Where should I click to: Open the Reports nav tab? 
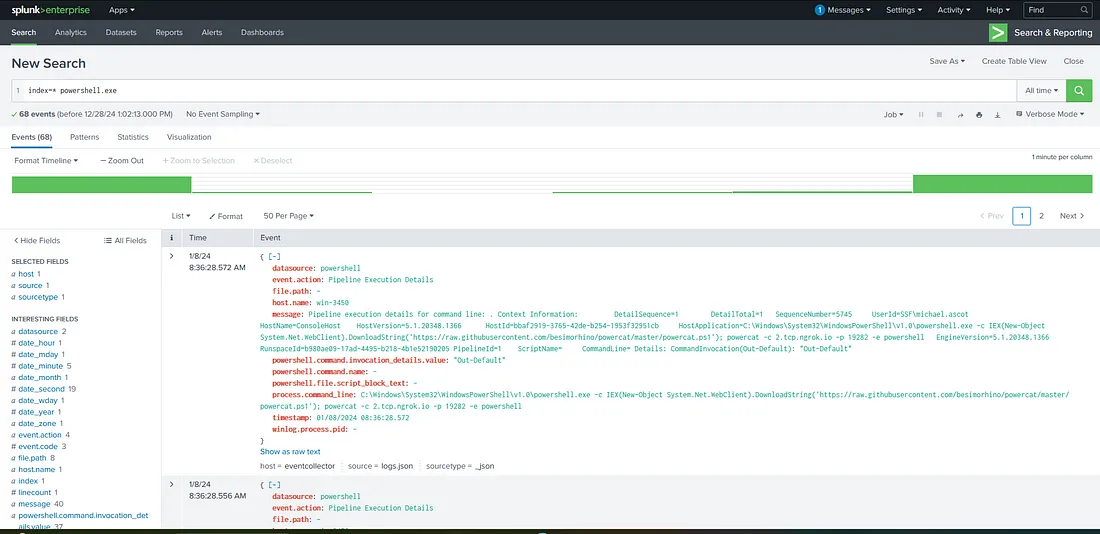pyautogui.click(x=169, y=32)
